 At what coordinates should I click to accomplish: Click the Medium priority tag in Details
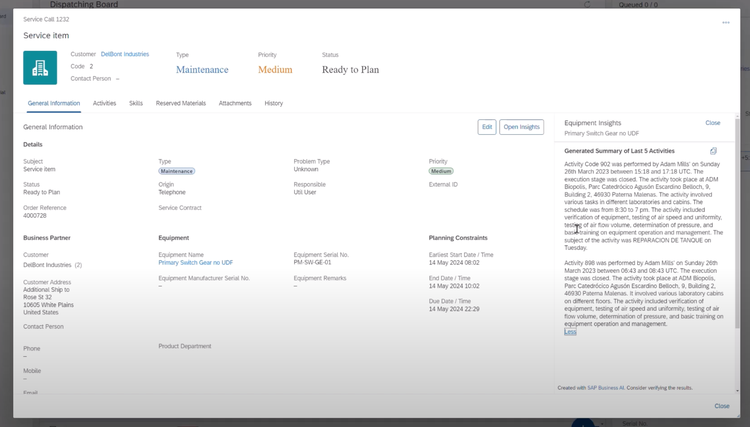(x=441, y=171)
